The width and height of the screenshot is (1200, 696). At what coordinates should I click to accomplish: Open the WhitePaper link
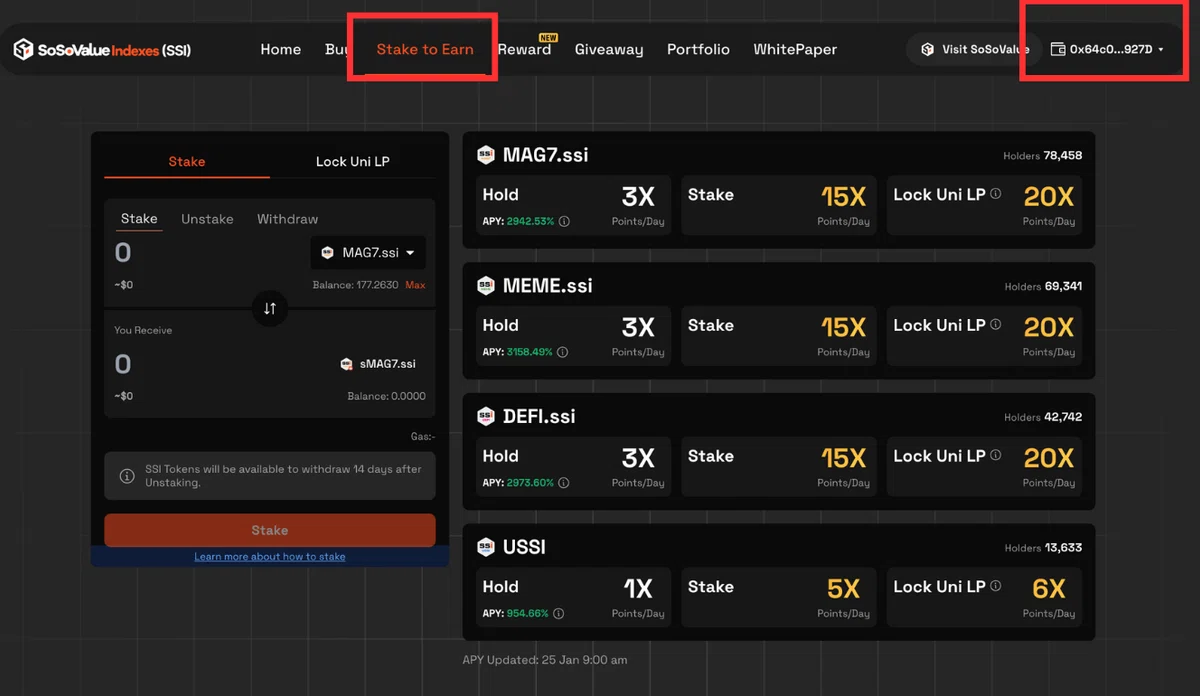[x=795, y=49]
